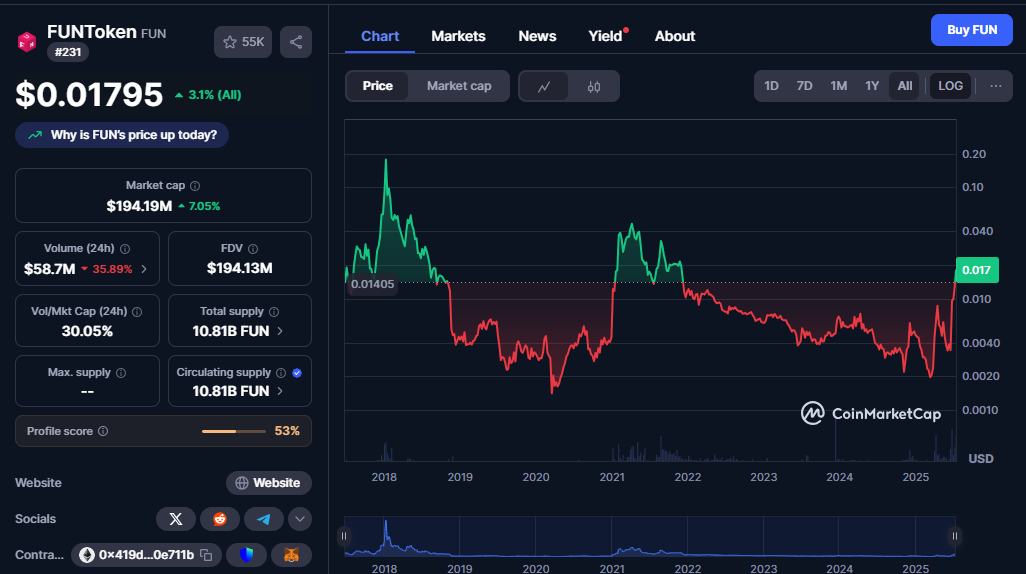Viewport: 1026px width, 574px height.
Task: Copy the contract address 0x419d...0e711b
Action: [x=206, y=555]
